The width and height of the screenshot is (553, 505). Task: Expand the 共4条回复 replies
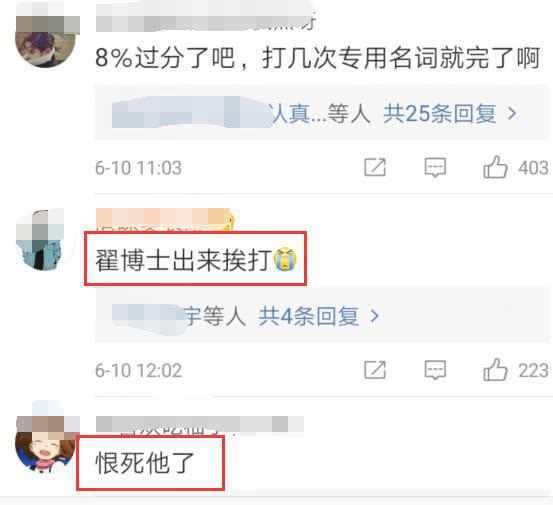(309, 316)
